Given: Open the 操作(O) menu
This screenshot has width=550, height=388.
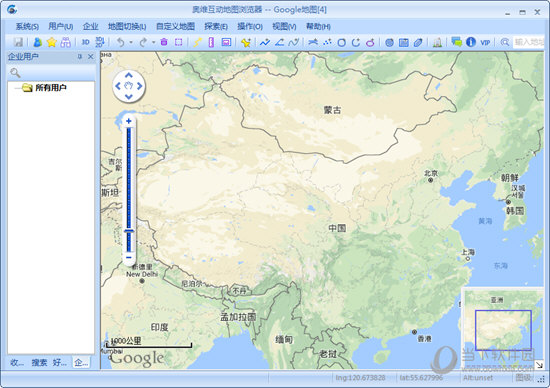Looking at the screenshot, I should [250, 26].
